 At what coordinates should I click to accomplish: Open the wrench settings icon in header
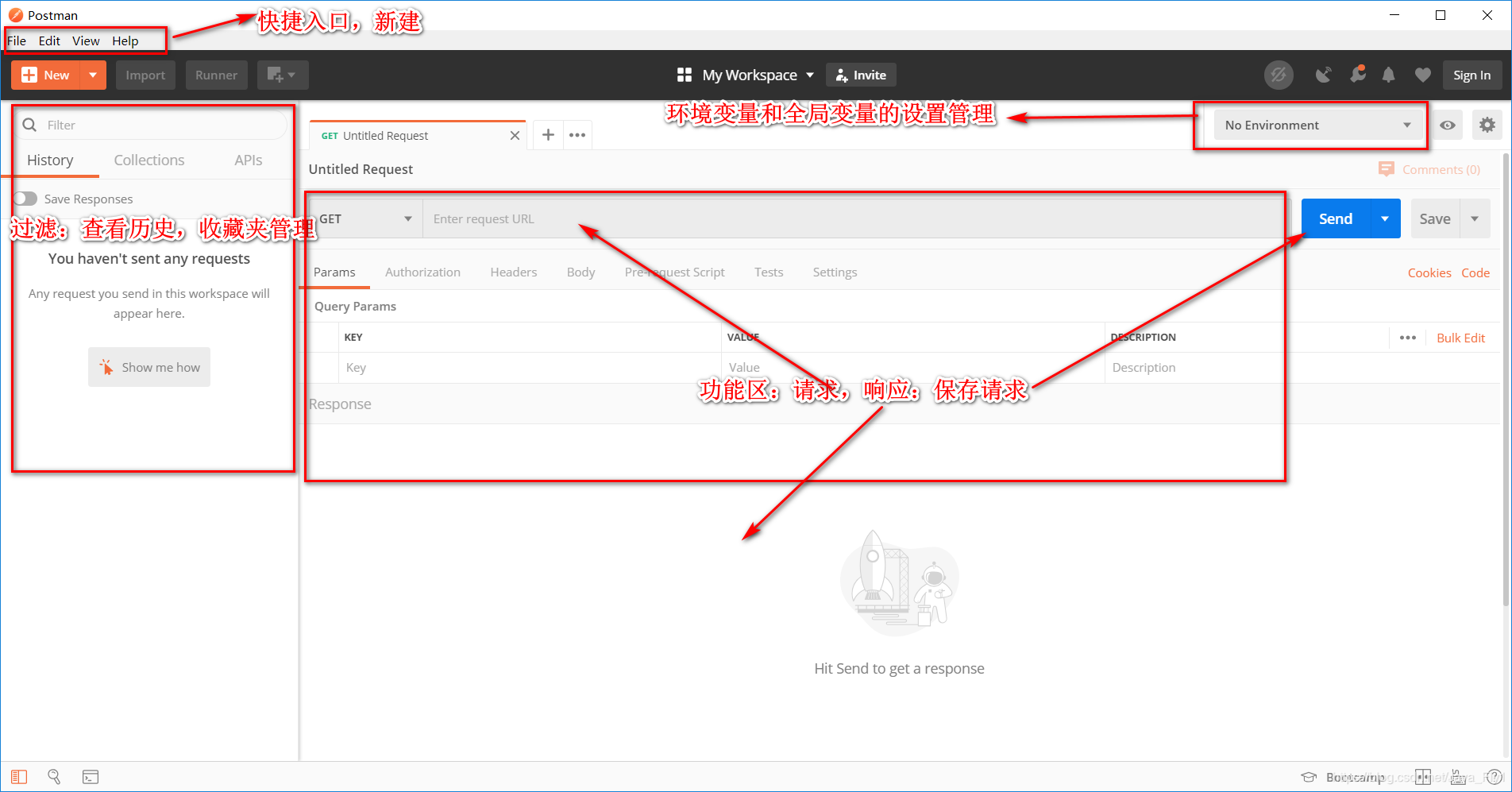coord(1358,74)
